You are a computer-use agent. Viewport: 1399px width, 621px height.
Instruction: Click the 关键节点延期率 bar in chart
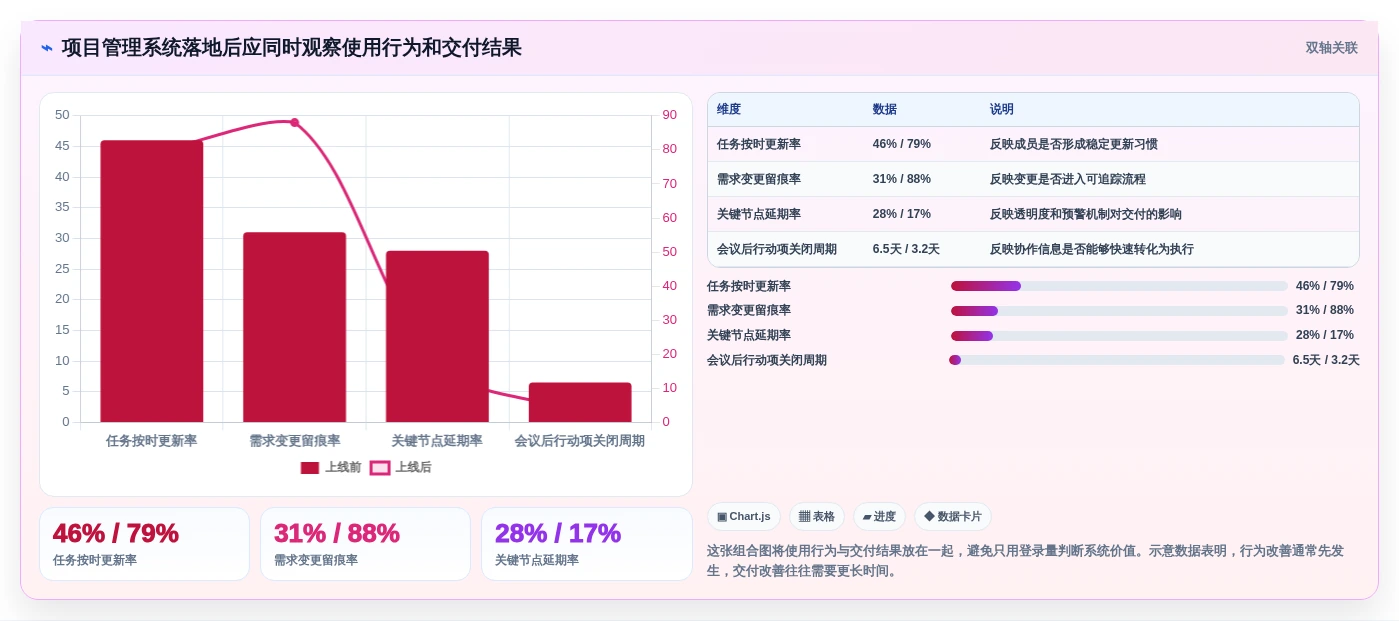tap(437, 336)
